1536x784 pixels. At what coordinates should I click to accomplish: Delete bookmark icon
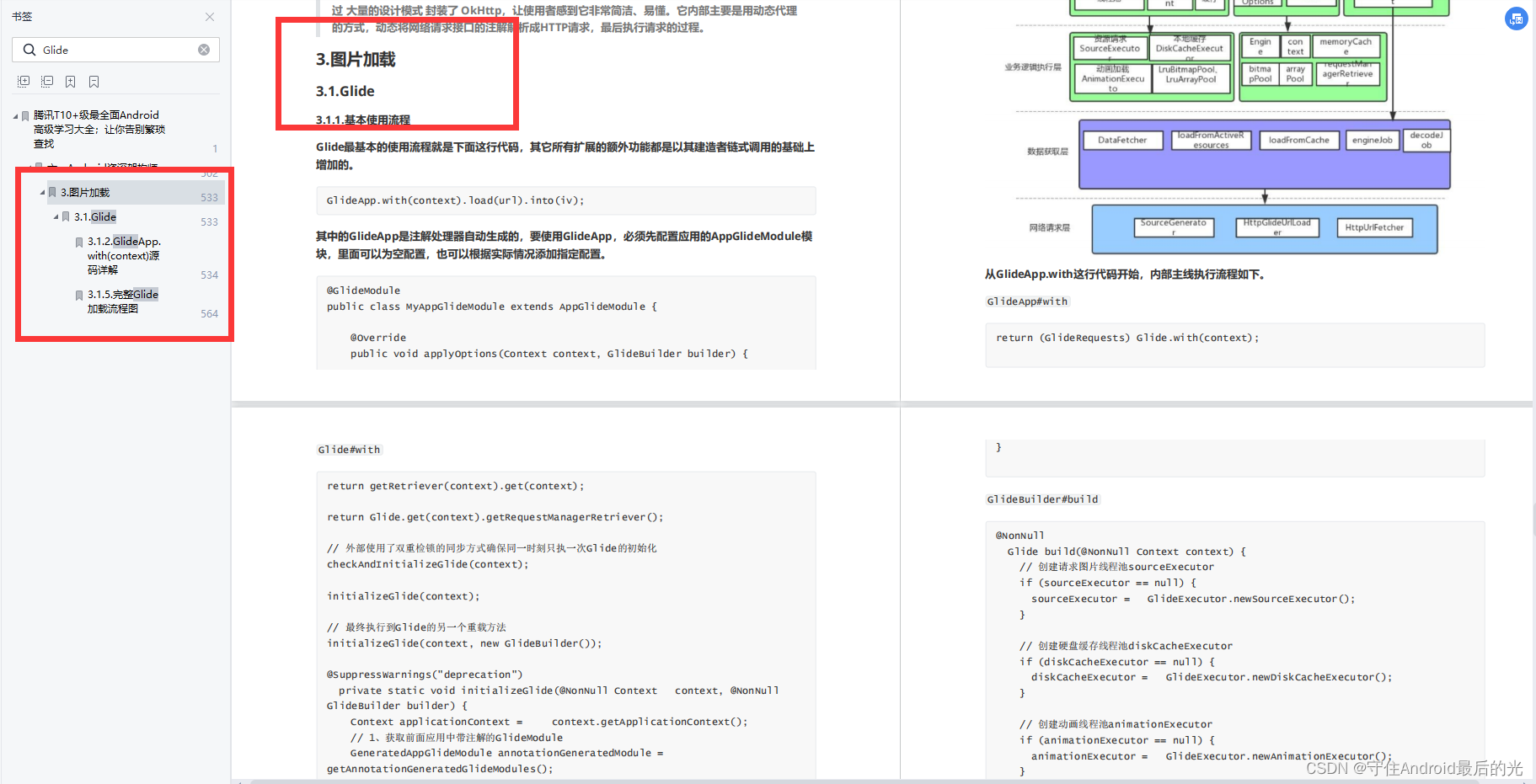pos(94,82)
